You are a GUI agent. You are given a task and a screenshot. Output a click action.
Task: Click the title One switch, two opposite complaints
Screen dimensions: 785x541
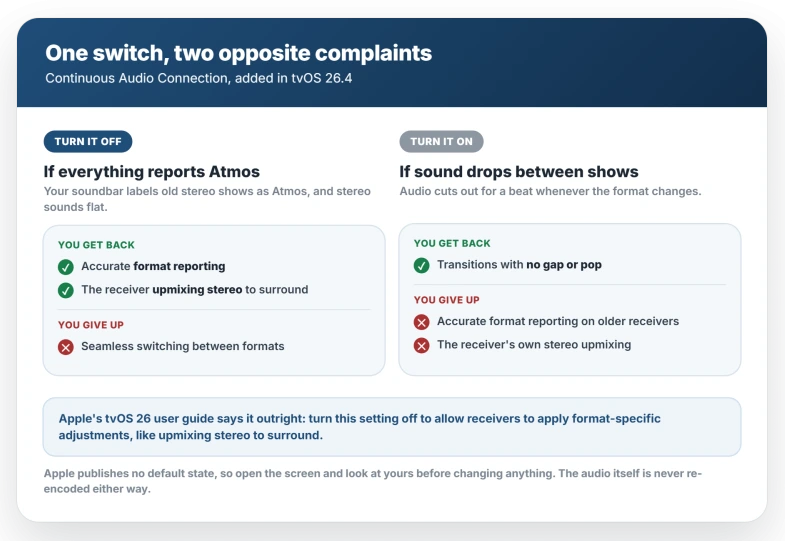click(239, 53)
